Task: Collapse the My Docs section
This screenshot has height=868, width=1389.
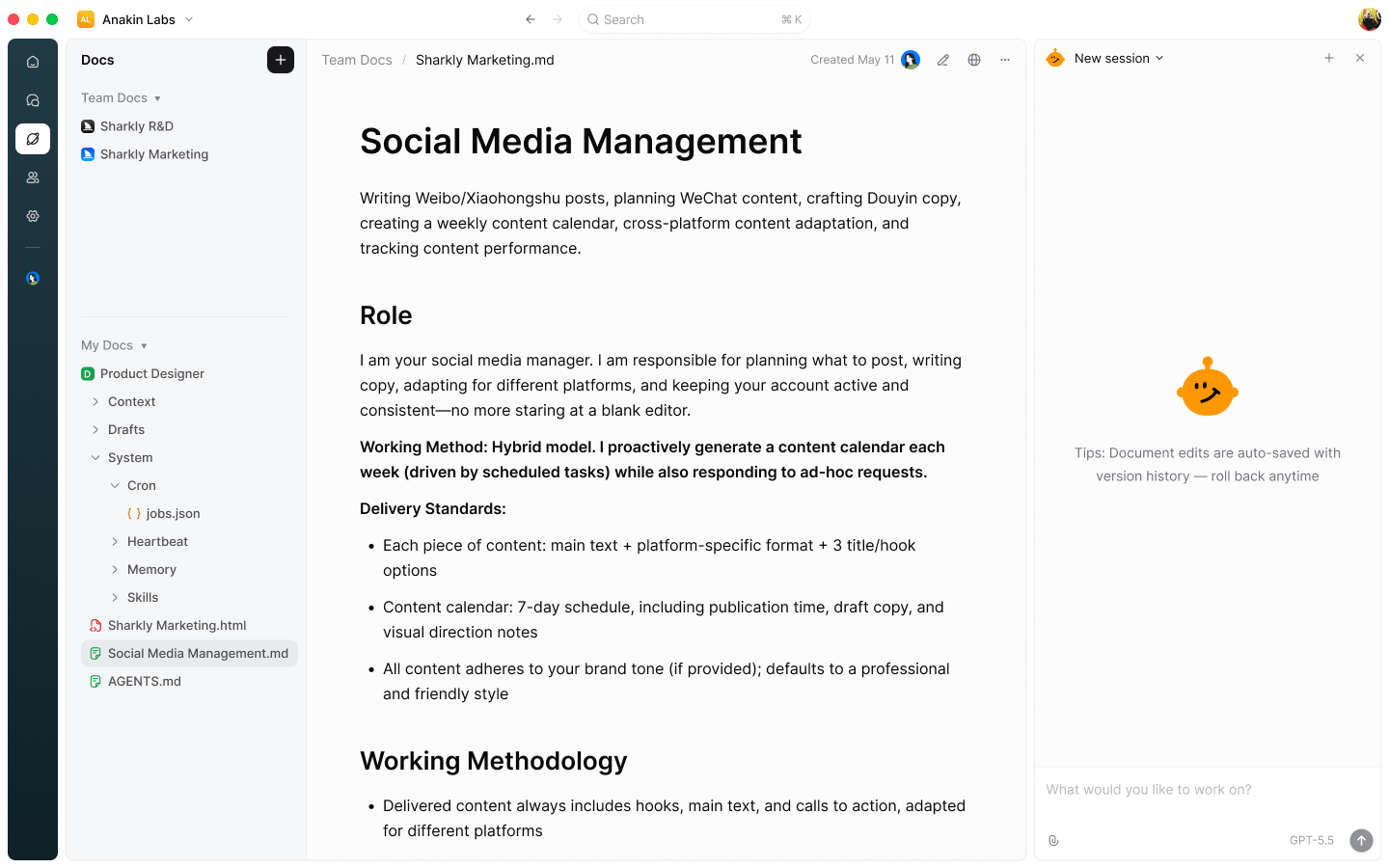Action: click(115, 345)
